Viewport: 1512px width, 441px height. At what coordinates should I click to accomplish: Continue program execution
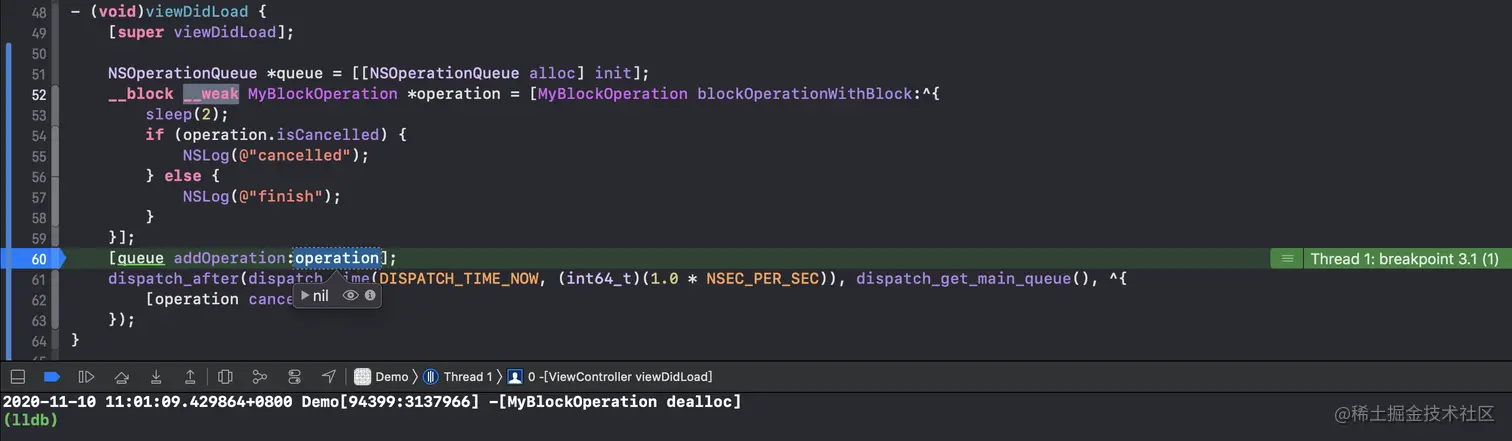86,377
